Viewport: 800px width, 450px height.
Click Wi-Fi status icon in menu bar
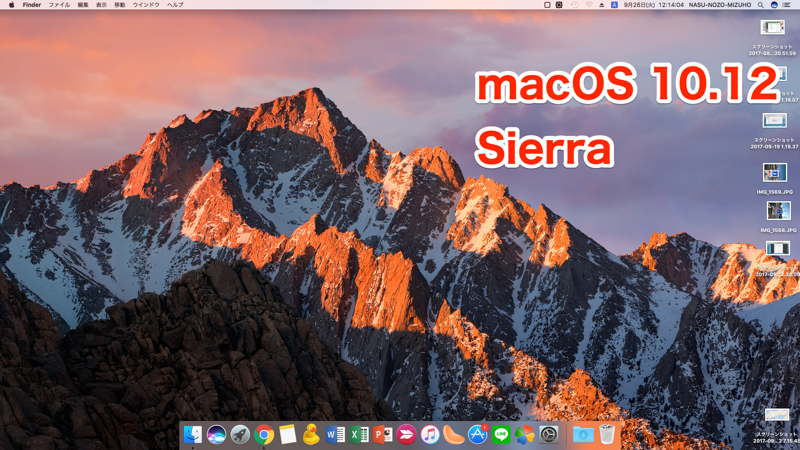[x=589, y=5]
